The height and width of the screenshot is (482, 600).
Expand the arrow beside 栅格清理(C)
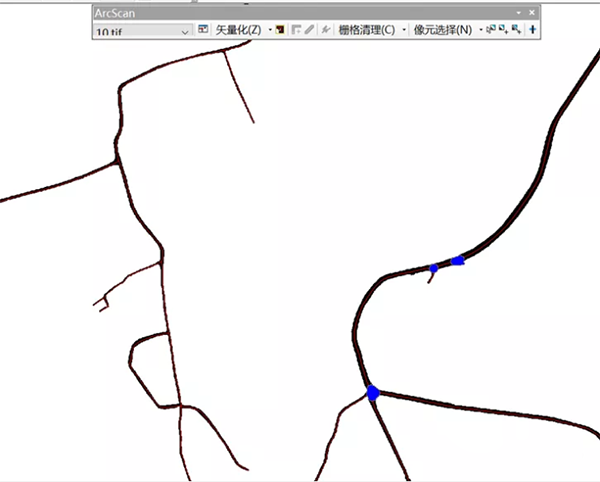[404, 29]
